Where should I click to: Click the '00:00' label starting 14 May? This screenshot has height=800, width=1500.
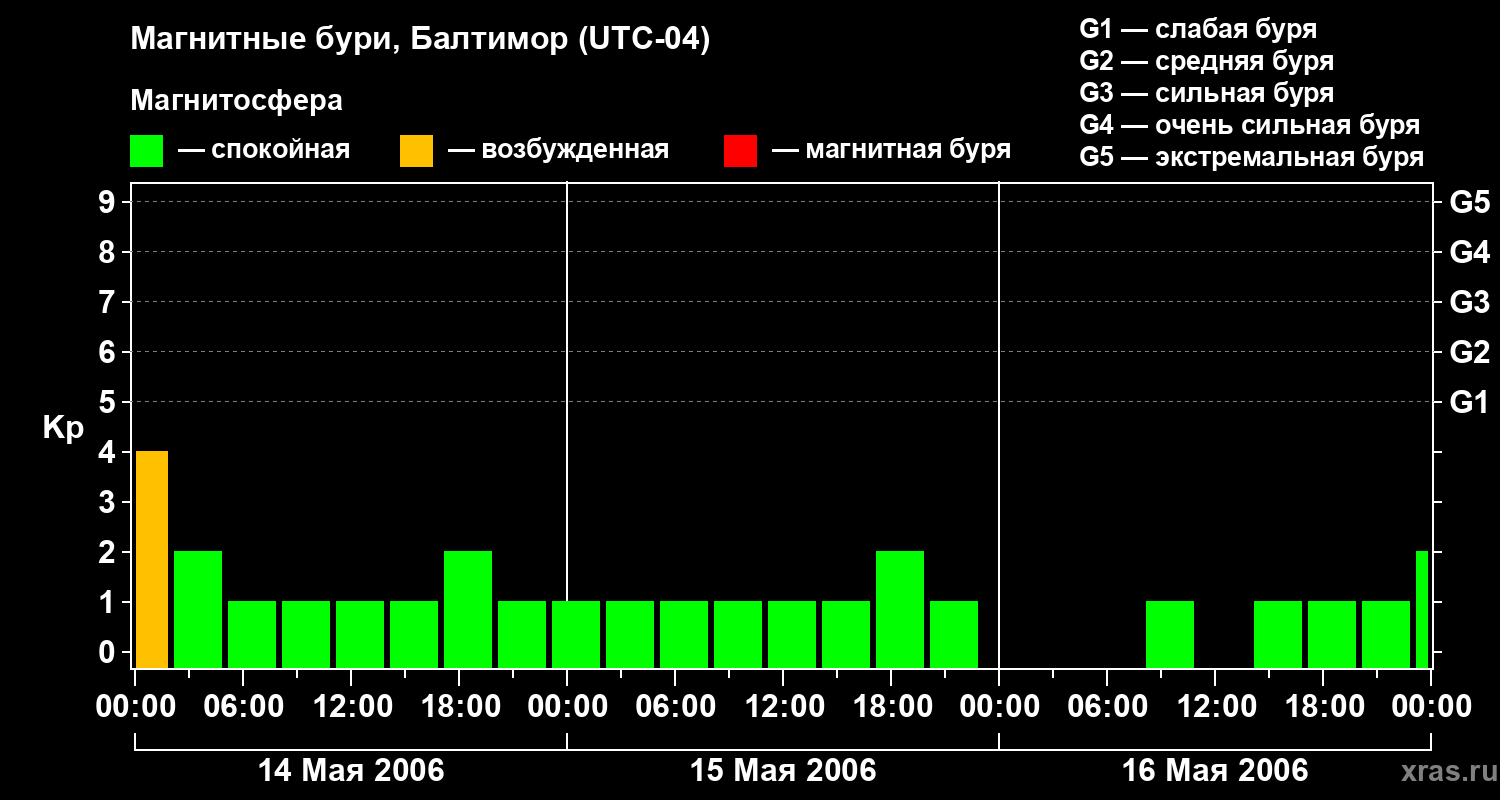pyautogui.click(x=135, y=707)
